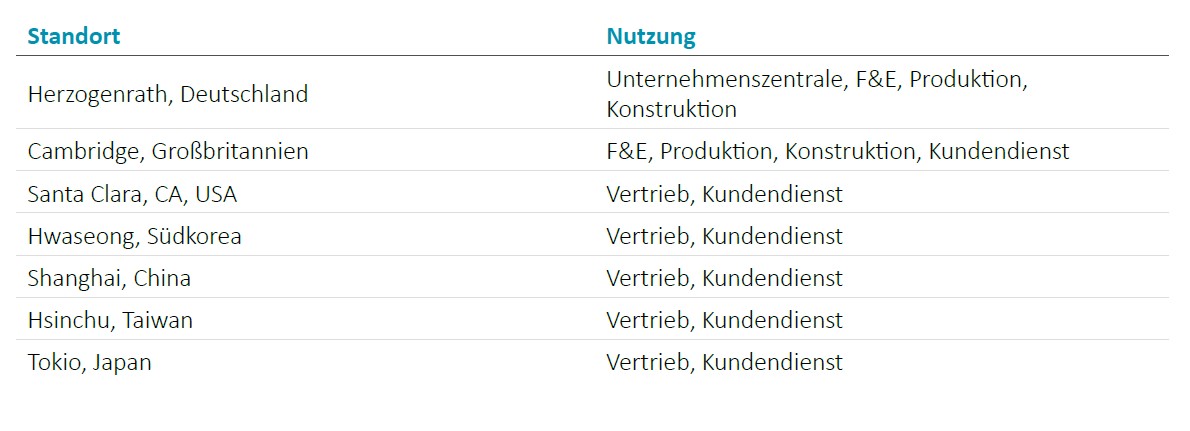
Task: Select the Hsinchu, Taiwan cell
Action: (x=111, y=320)
